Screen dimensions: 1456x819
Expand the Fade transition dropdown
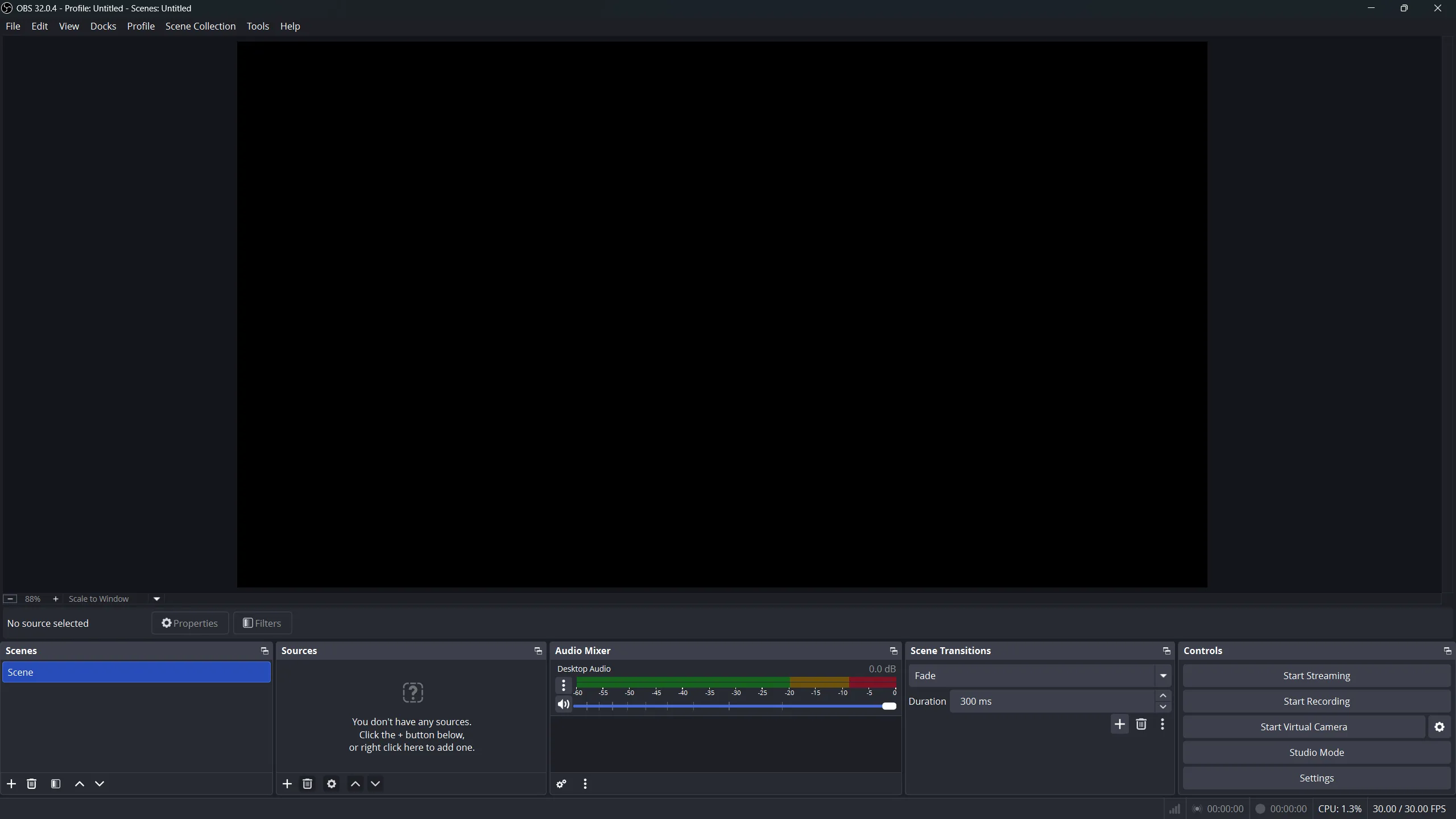tap(1163, 676)
